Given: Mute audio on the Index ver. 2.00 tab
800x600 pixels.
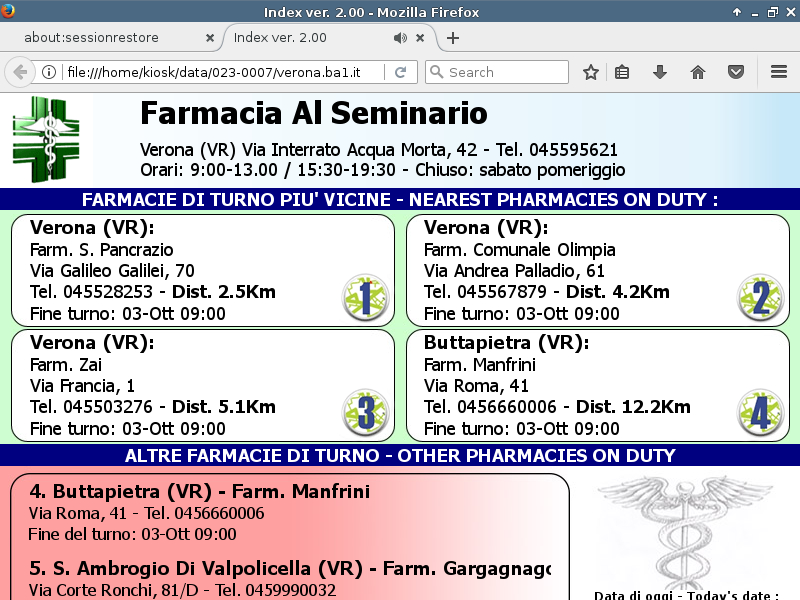Looking at the screenshot, I should (400, 38).
